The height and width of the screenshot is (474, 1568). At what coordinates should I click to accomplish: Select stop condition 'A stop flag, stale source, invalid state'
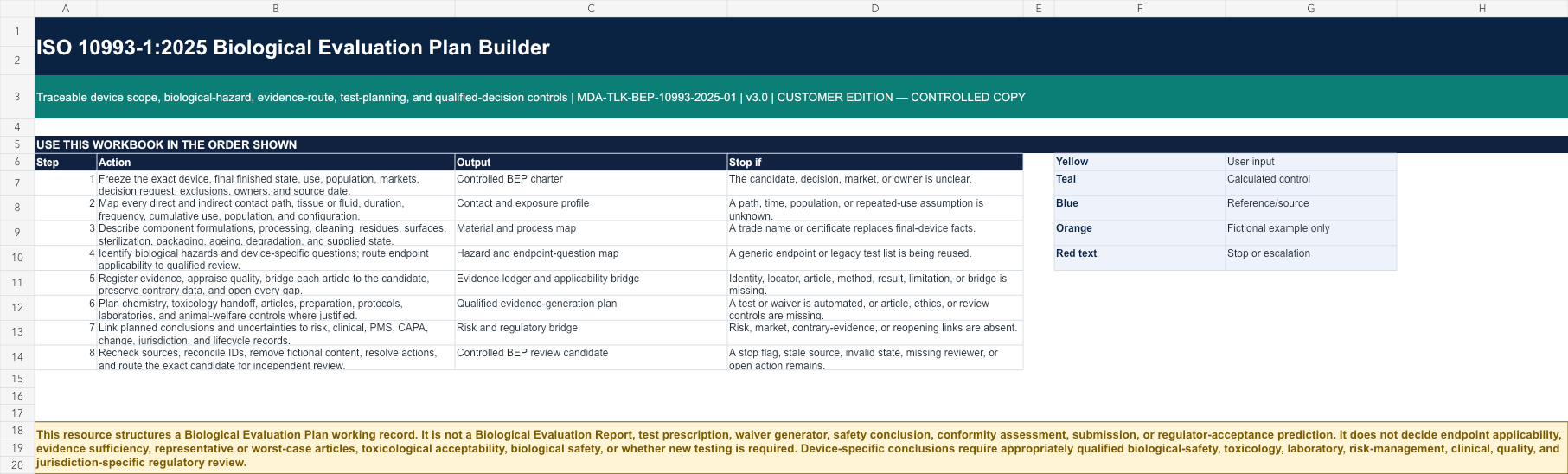pyautogui.click(x=874, y=357)
